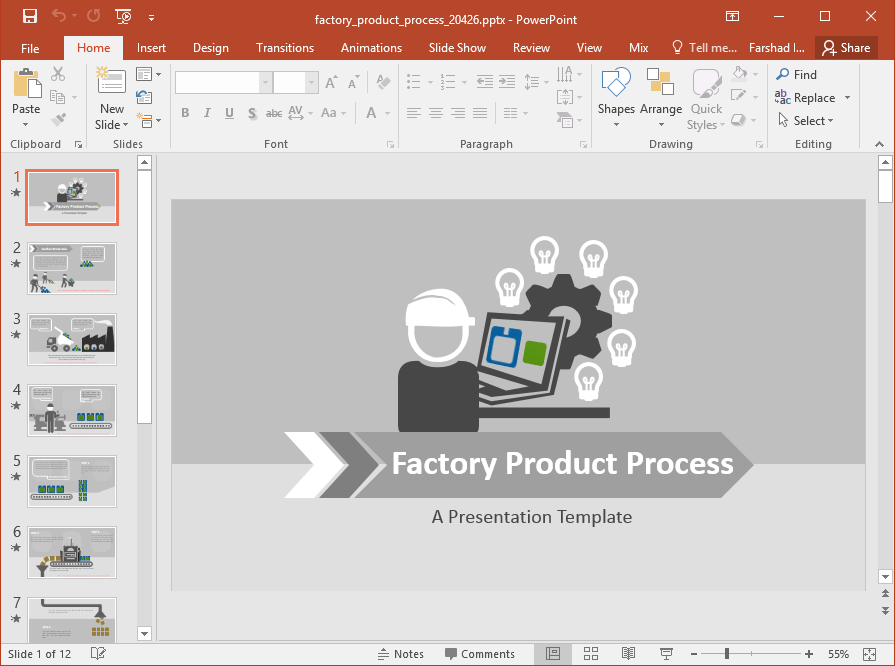This screenshot has width=895, height=666.
Task: Switch to the Design tab
Action: point(210,48)
